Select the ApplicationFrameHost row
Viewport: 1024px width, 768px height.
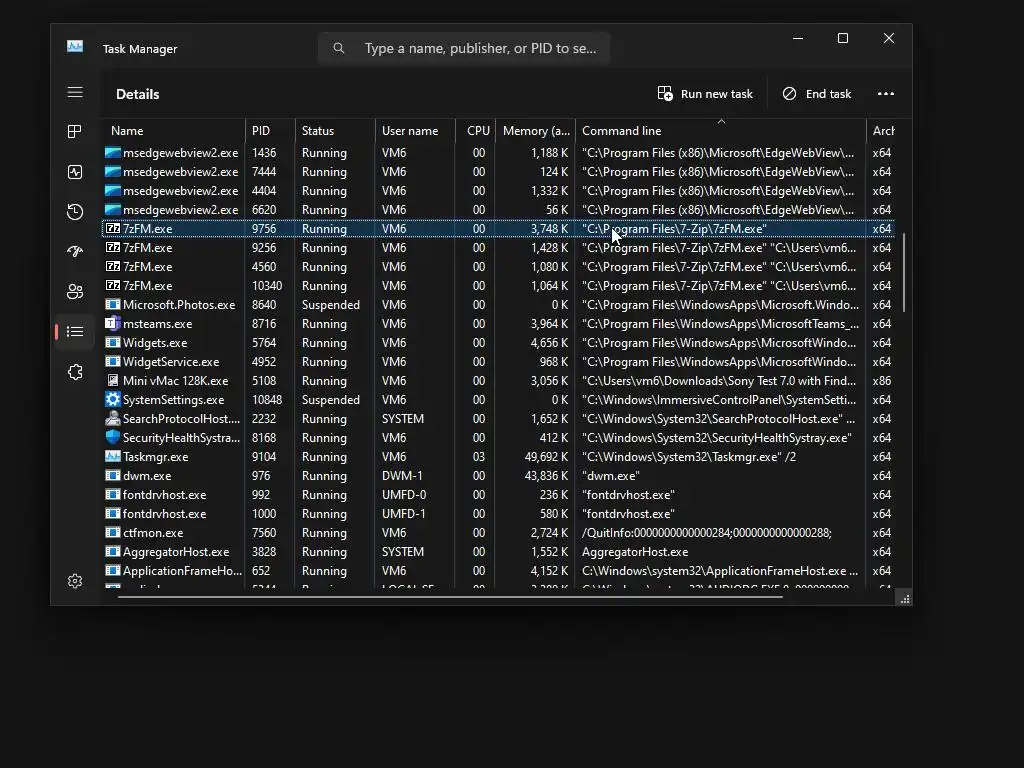(x=498, y=570)
